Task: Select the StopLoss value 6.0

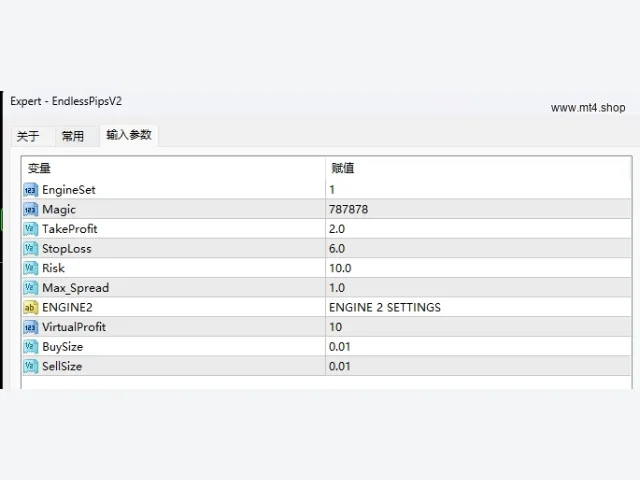Action: click(478, 249)
